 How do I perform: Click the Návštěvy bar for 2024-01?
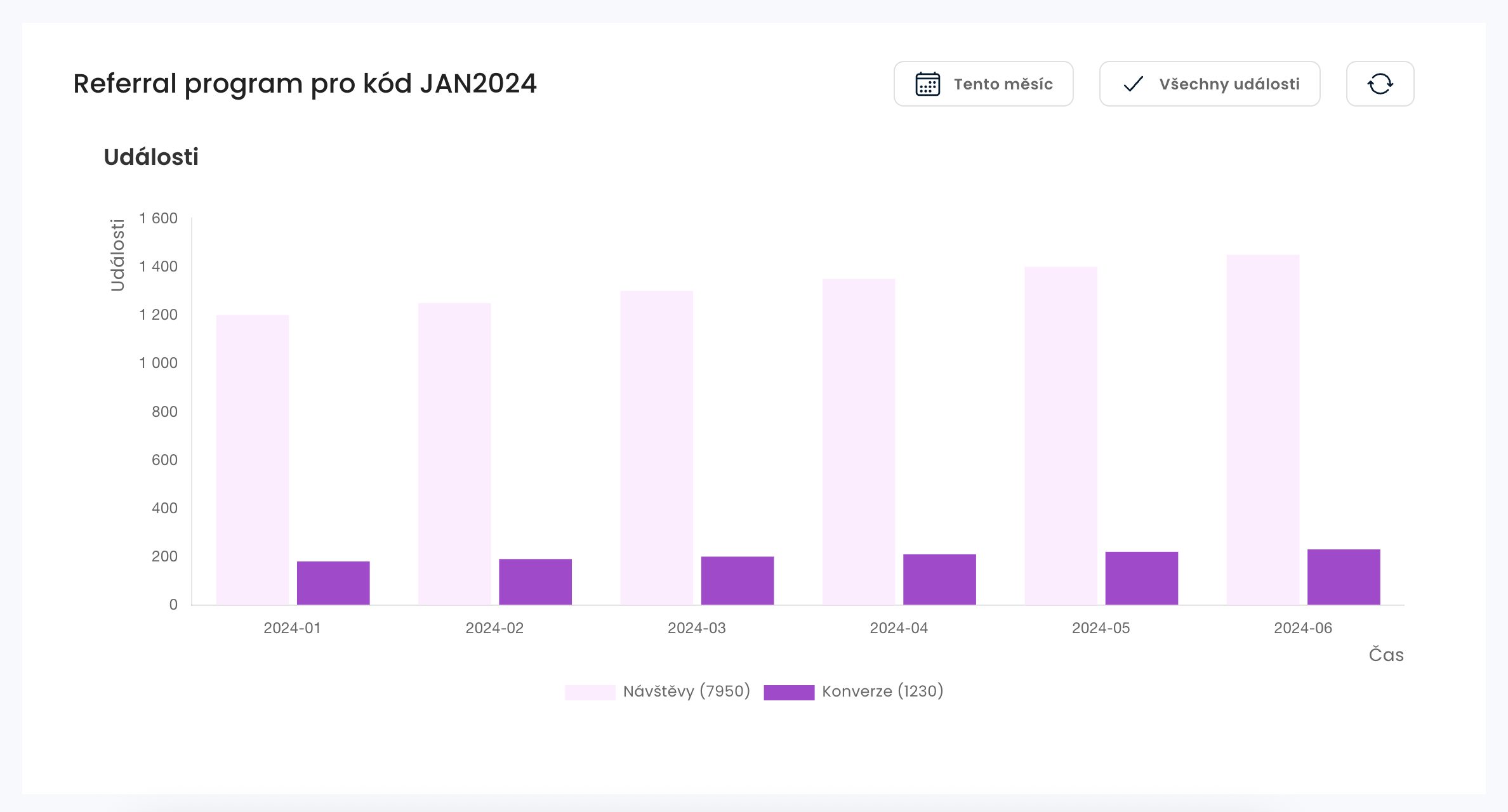[252, 460]
